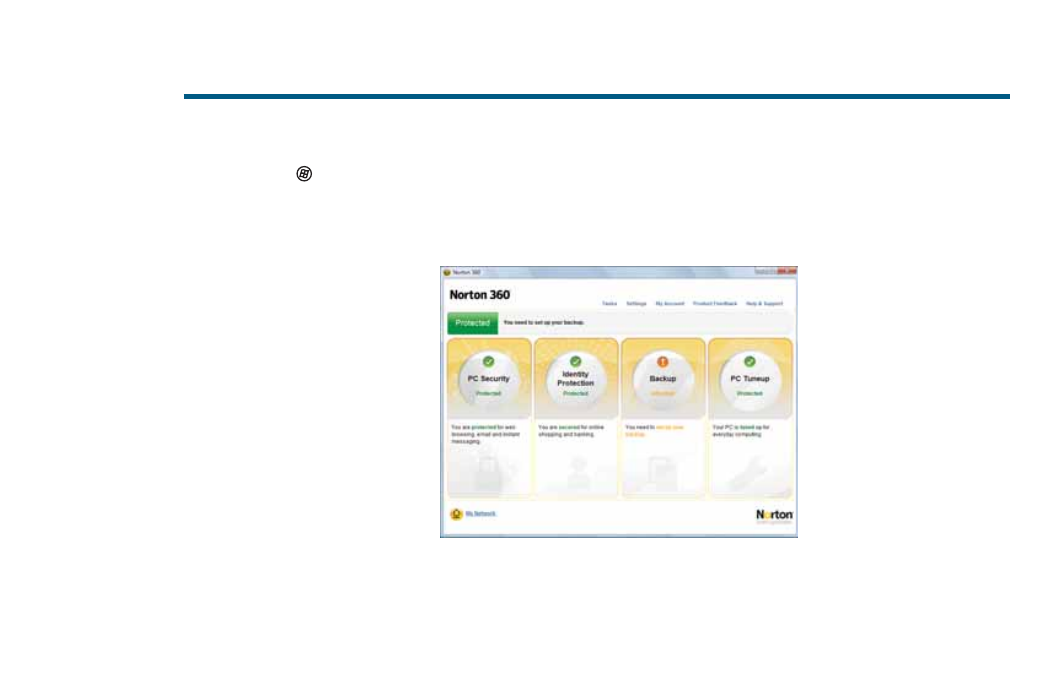Image resolution: width=1040 pixels, height=673 pixels.
Task: Click the My Network link
Action: [x=481, y=514]
